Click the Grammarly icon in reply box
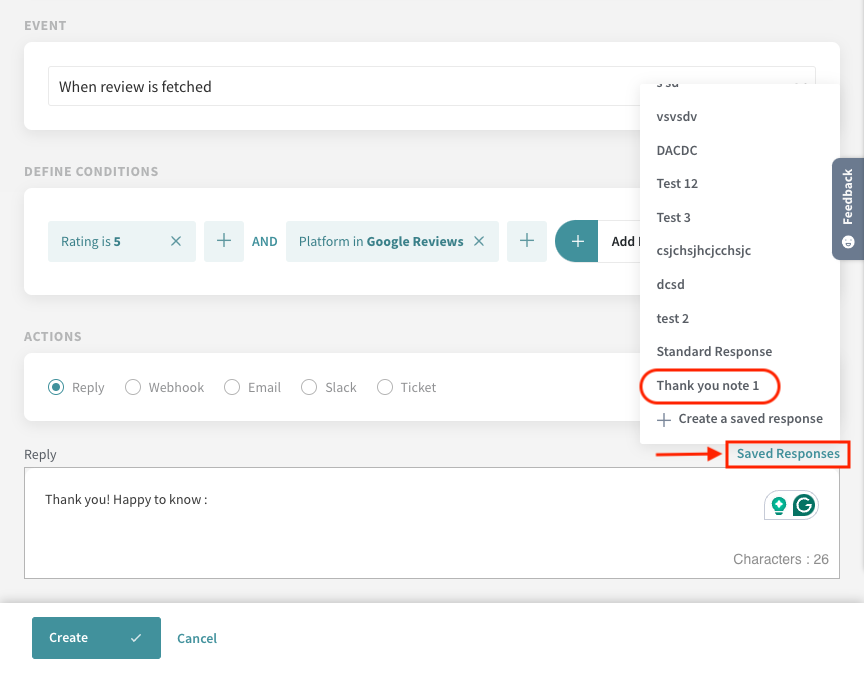 803,506
